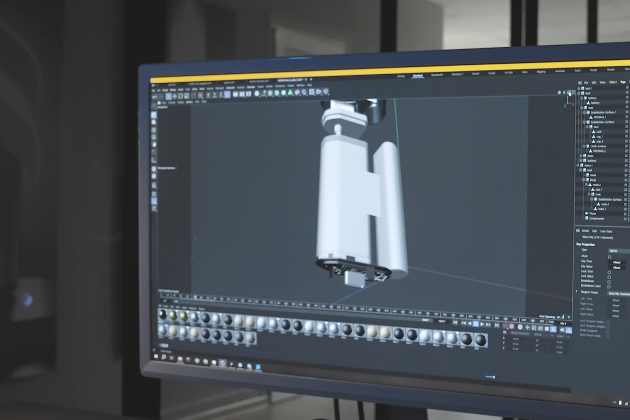Switch to the Standard layout tab

418,75
